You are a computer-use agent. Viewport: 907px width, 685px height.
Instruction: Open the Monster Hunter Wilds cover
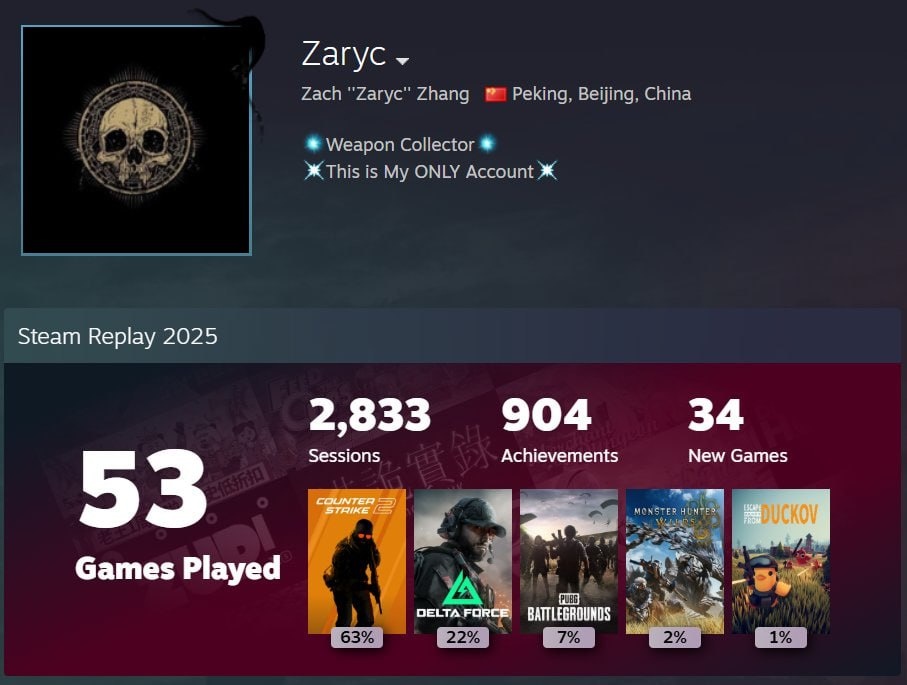click(x=674, y=561)
